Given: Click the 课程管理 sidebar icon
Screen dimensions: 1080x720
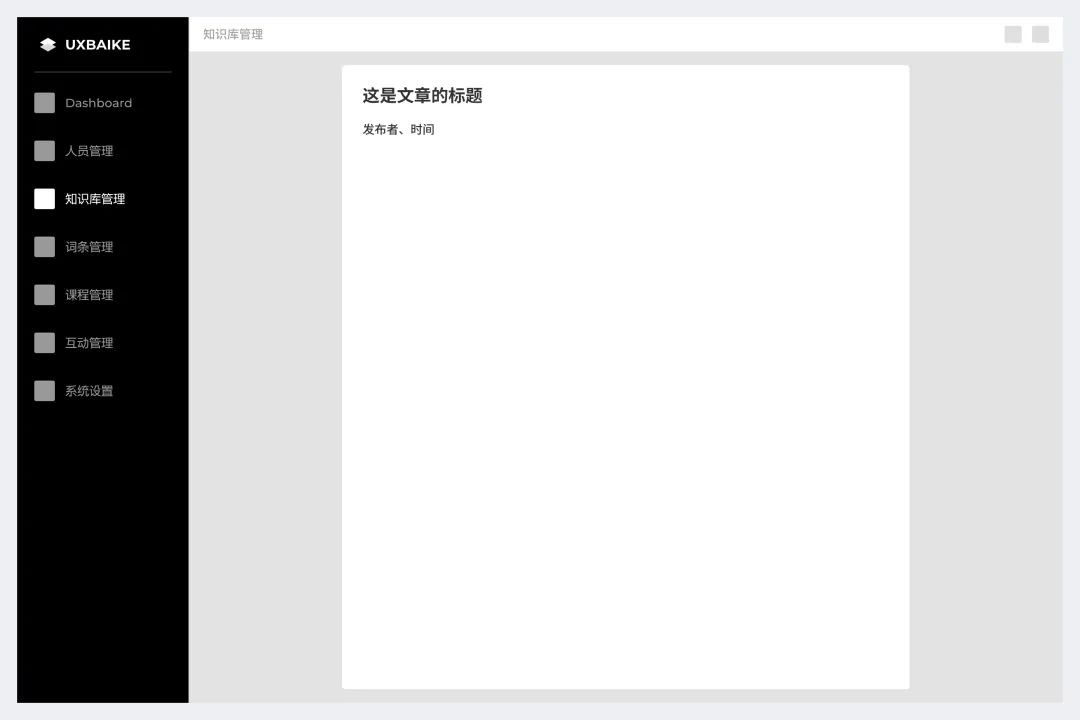Looking at the screenshot, I should pos(44,294).
